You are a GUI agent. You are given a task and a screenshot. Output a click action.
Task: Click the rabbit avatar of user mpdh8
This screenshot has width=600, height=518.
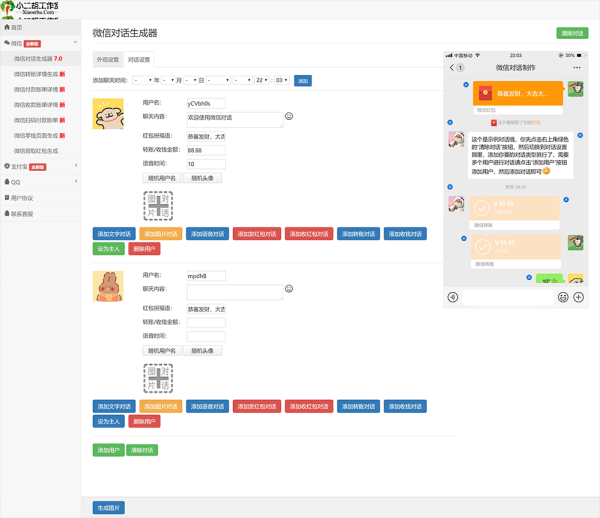point(108,286)
